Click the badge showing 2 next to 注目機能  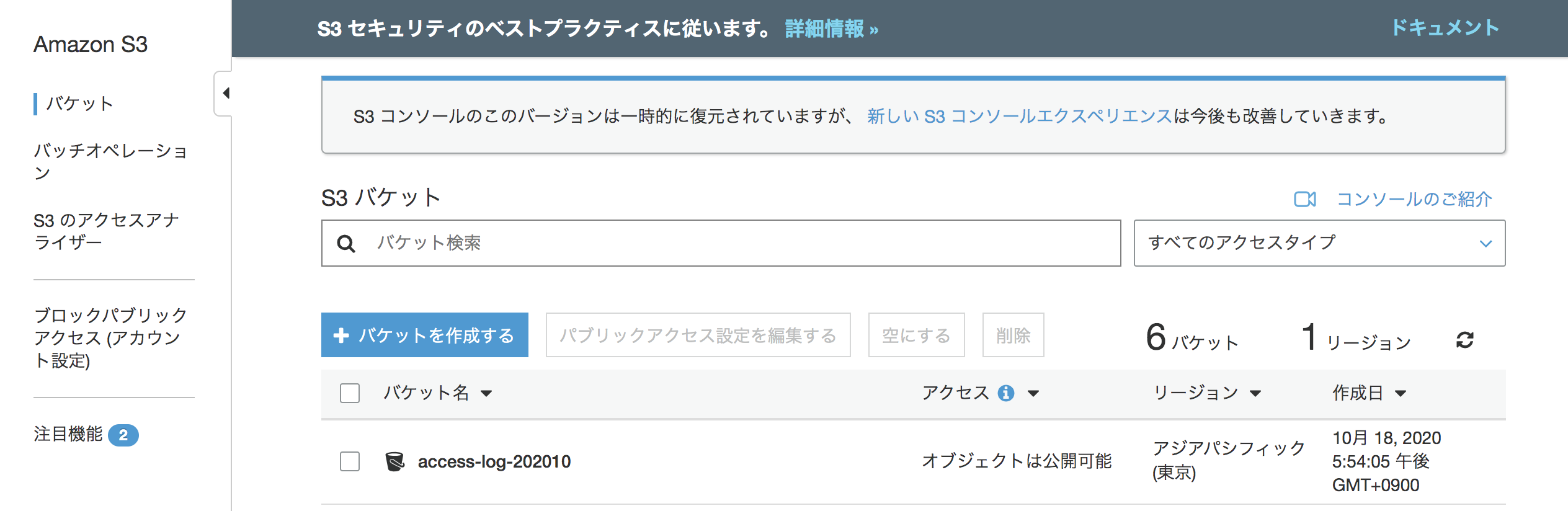(x=125, y=435)
